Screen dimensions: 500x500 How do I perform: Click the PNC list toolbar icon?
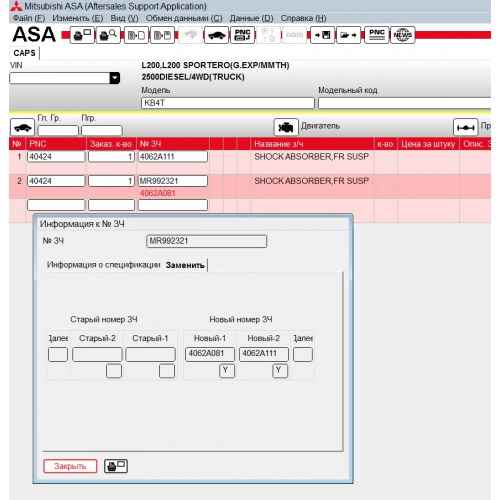pos(377,35)
